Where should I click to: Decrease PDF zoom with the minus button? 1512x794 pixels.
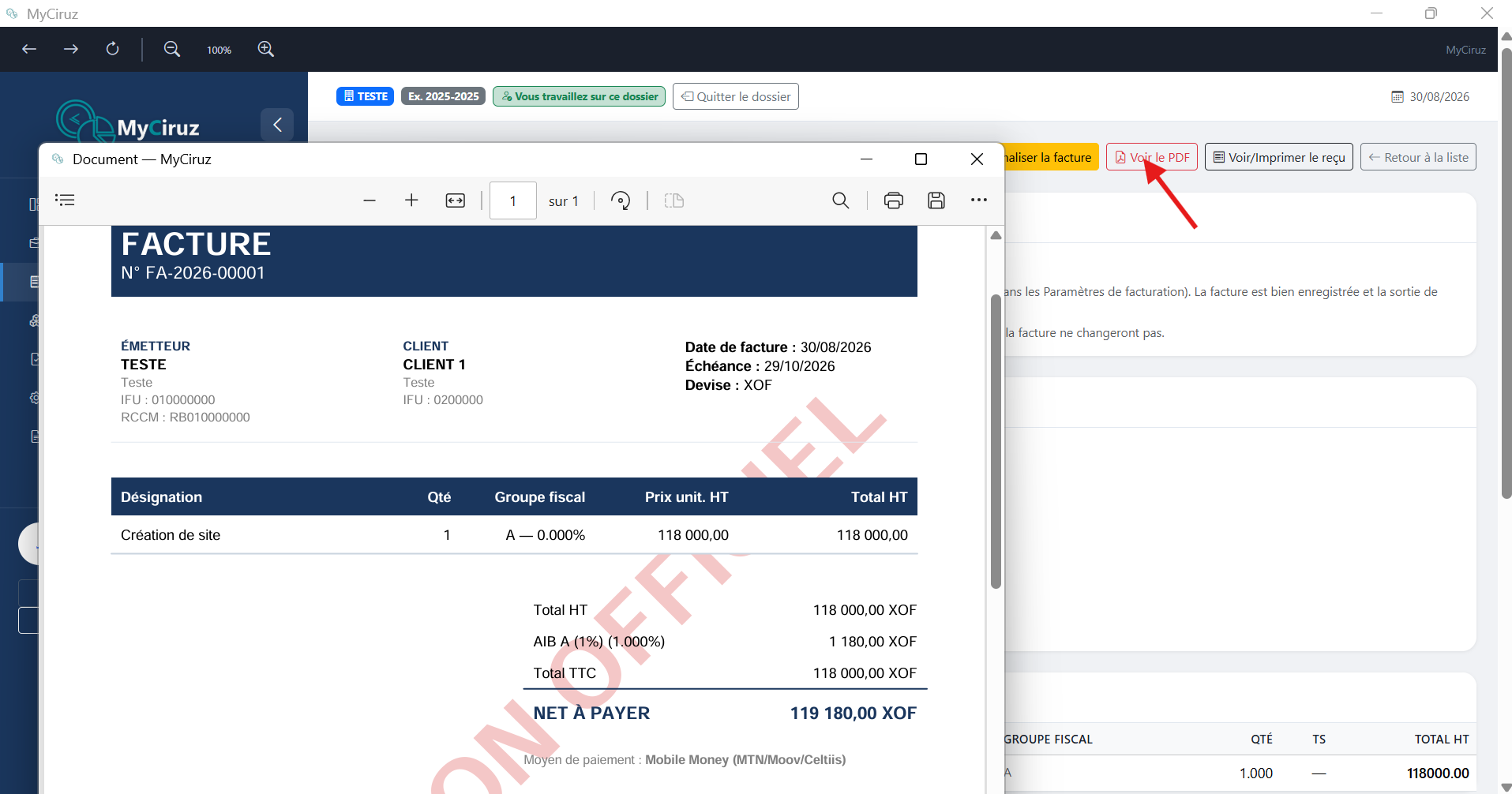click(370, 200)
